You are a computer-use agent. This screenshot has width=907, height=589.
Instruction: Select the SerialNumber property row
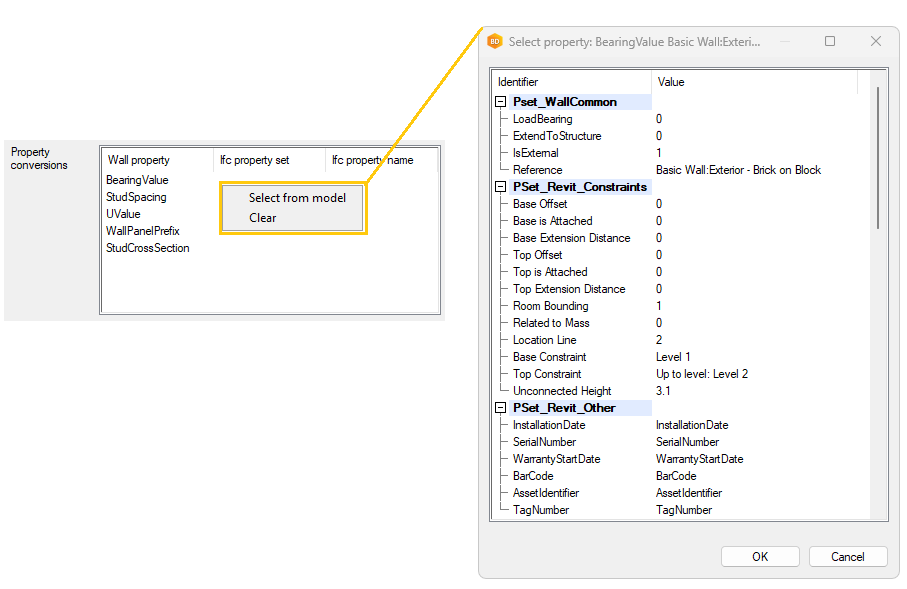pos(545,442)
